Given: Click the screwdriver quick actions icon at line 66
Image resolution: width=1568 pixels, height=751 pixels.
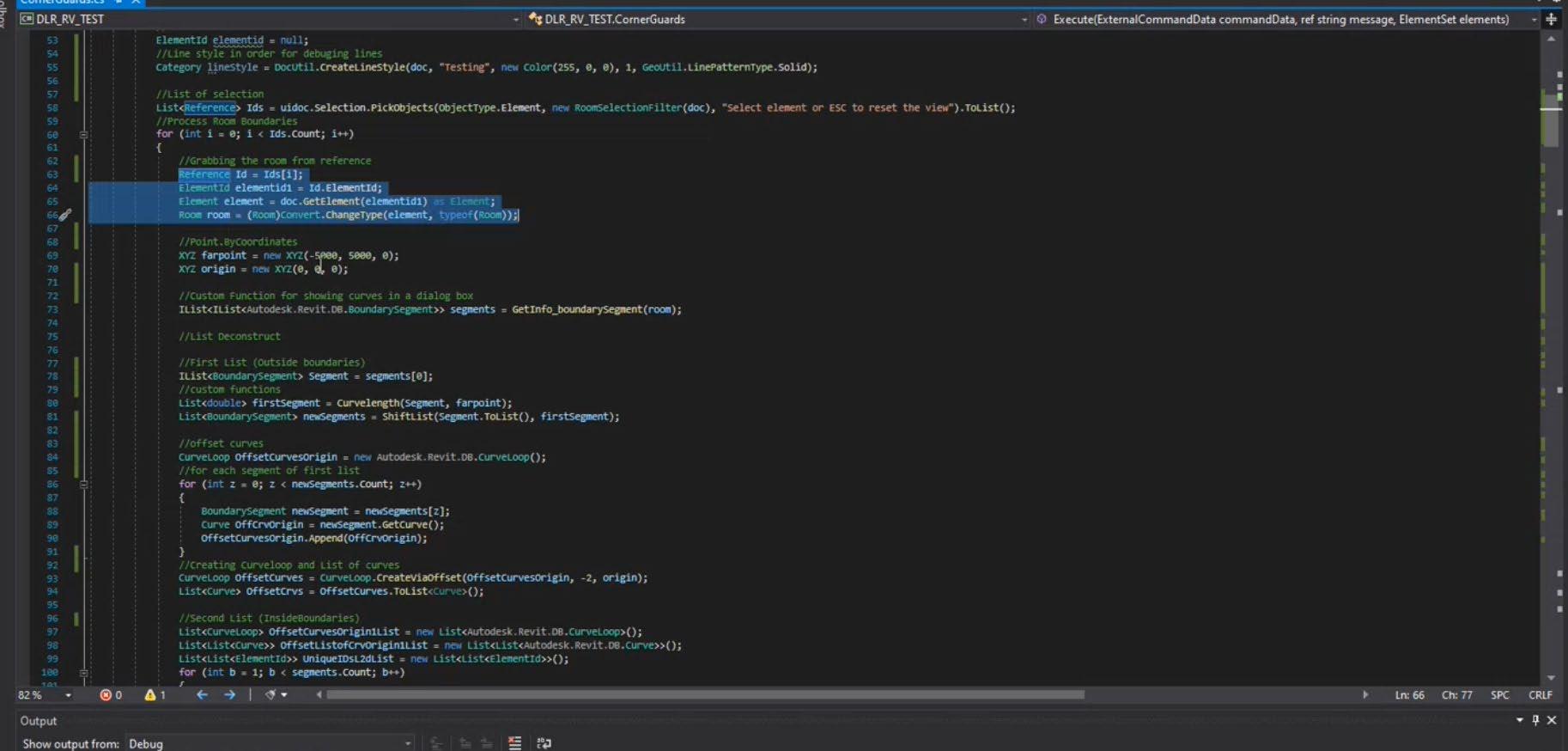Looking at the screenshot, I should click(65, 215).
